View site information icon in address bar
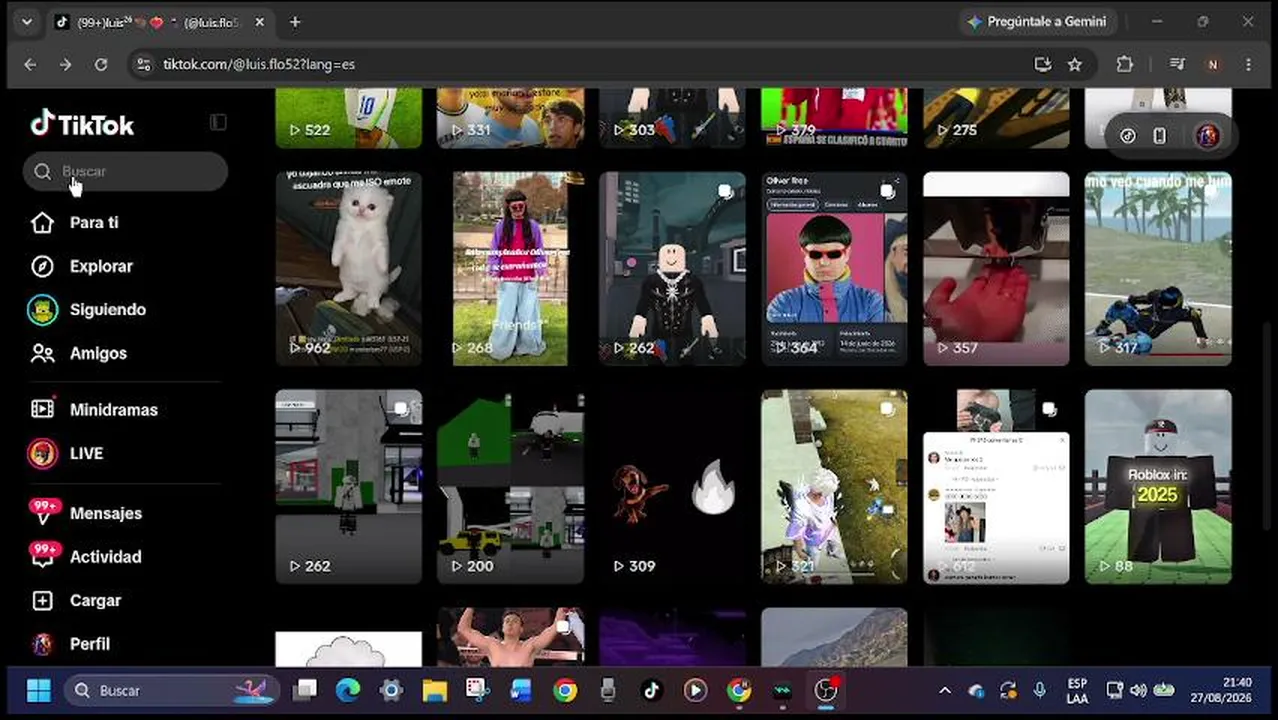1278x720 pixels. [145, 64]
